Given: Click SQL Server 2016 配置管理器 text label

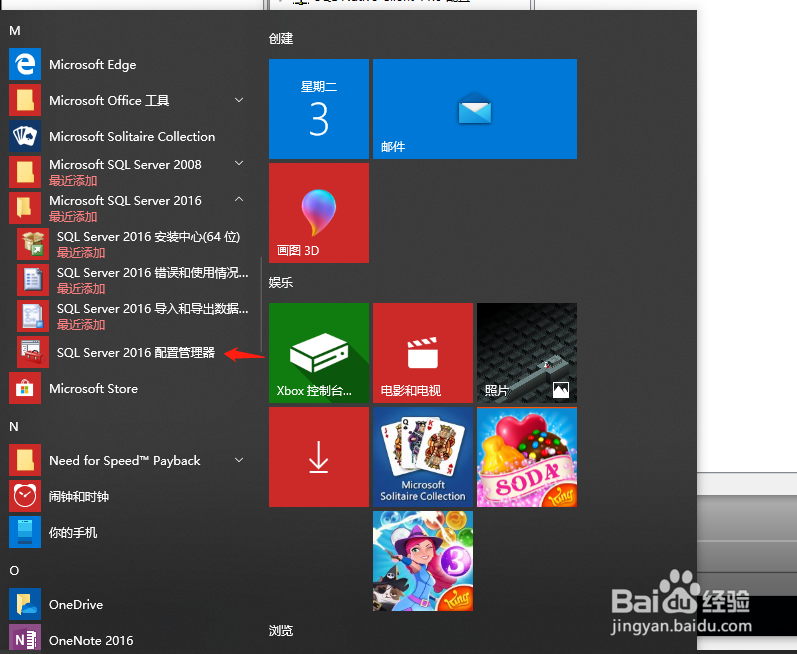Looking at the screenshot, I should [x=136, y=353].
